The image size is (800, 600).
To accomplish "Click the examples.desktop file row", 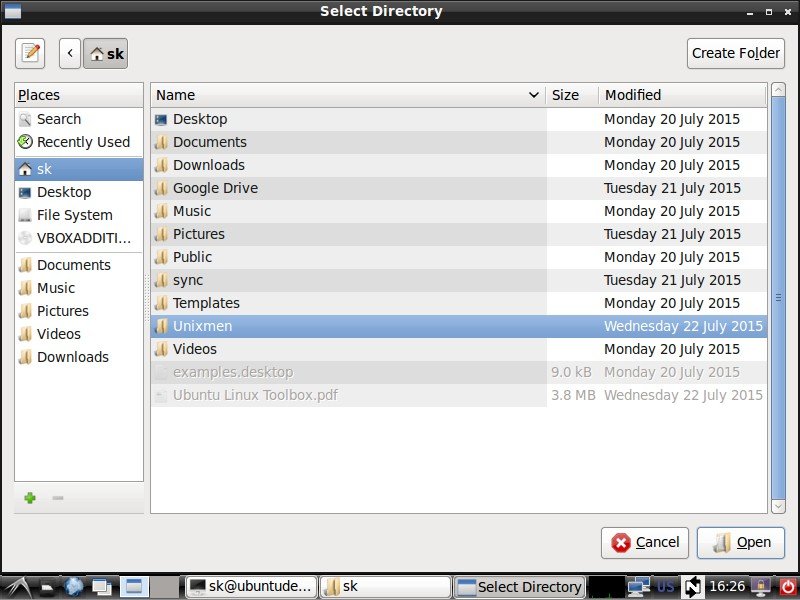I will (x=459, y=372).
